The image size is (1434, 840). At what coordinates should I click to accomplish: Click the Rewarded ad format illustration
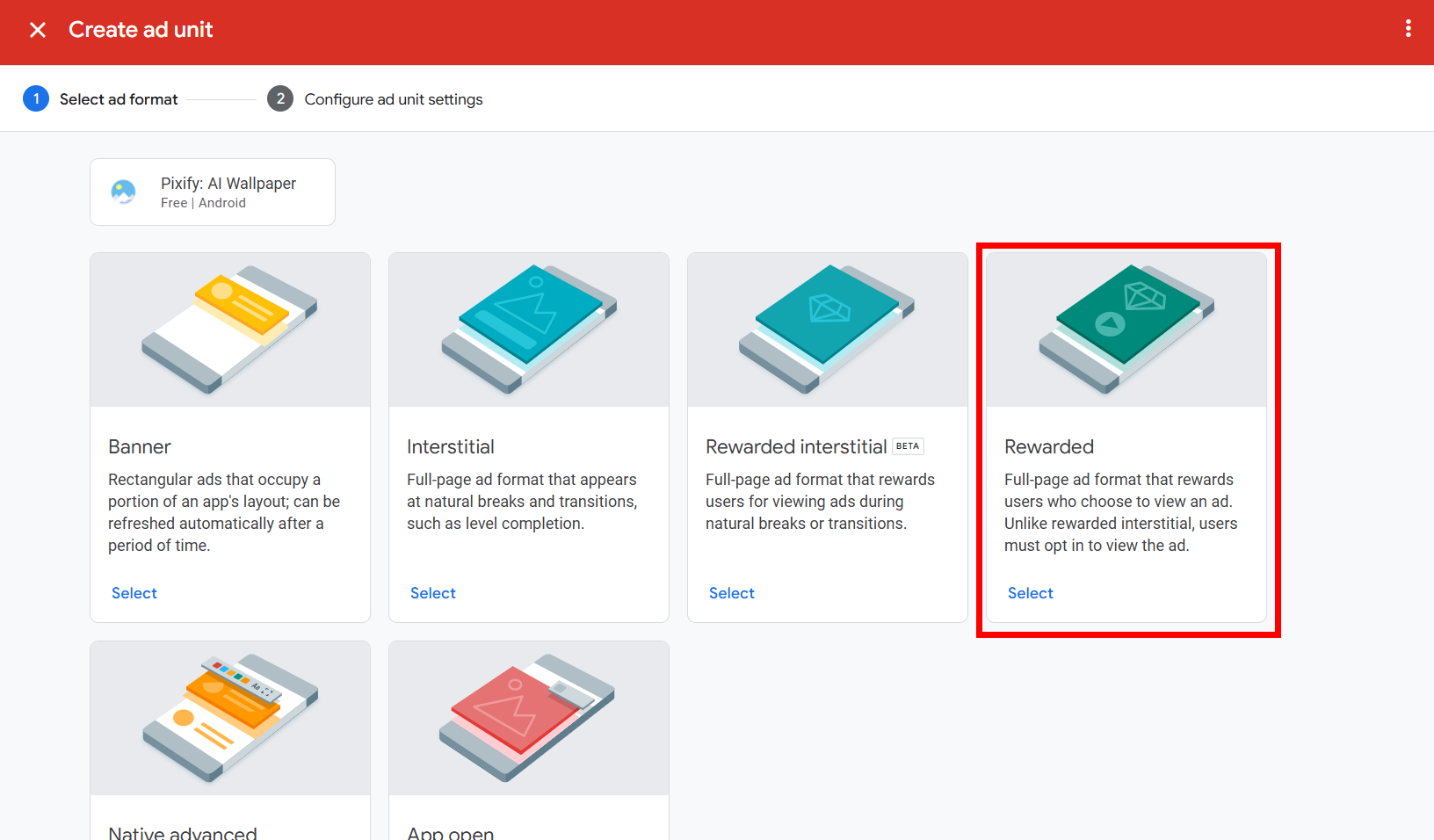[x=1126, y=329]
